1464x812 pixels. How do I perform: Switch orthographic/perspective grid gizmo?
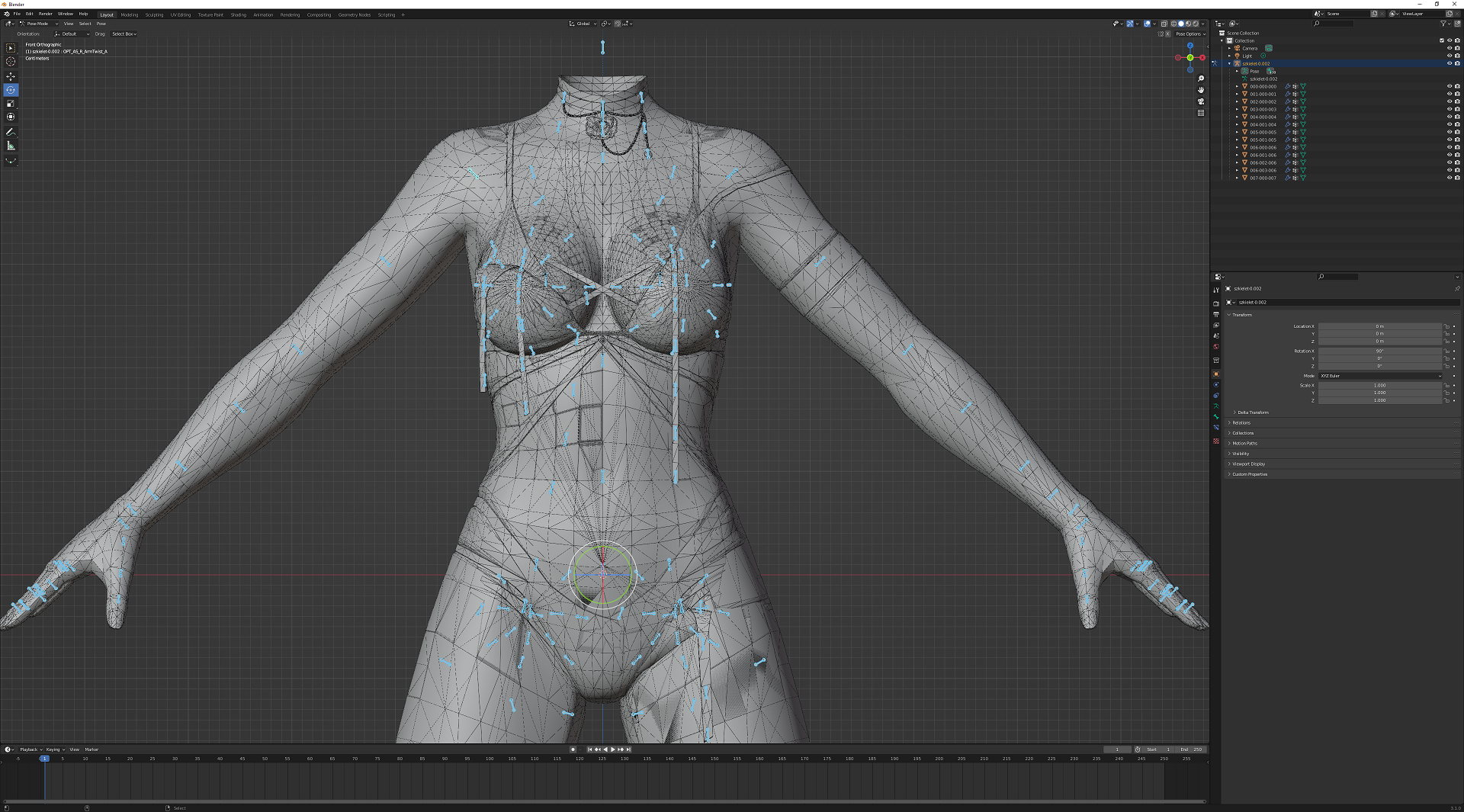(x=1201, y=113)
